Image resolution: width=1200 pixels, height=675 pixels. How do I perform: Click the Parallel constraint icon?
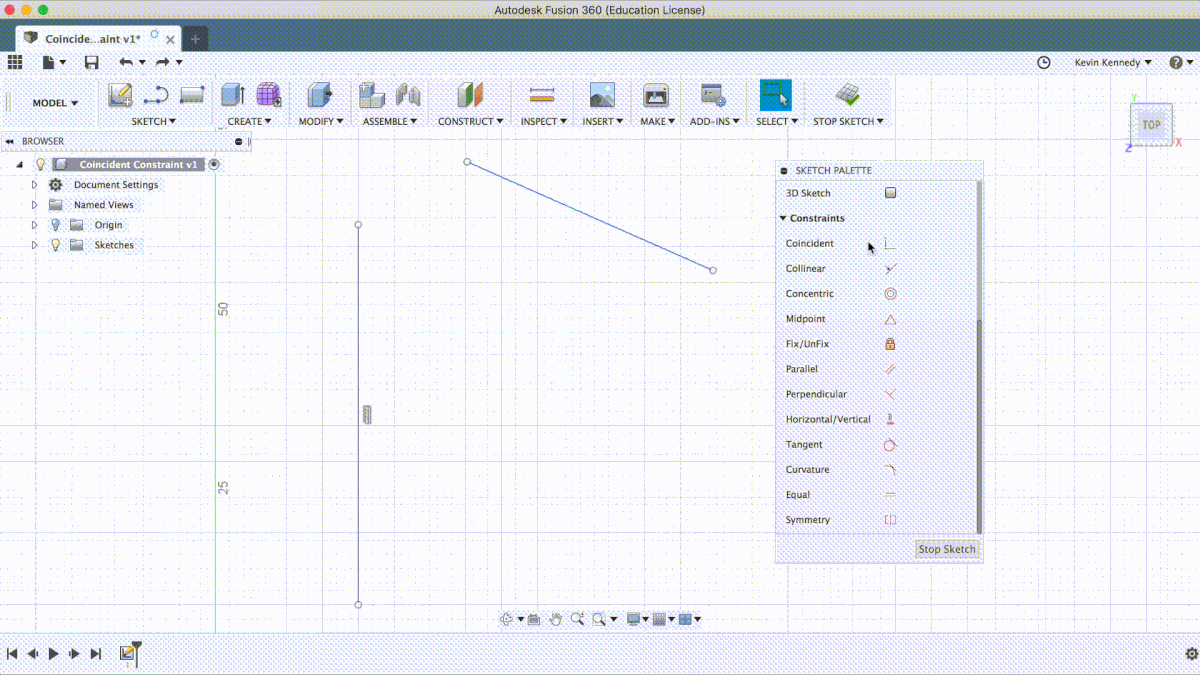click(x=890, y=369)
